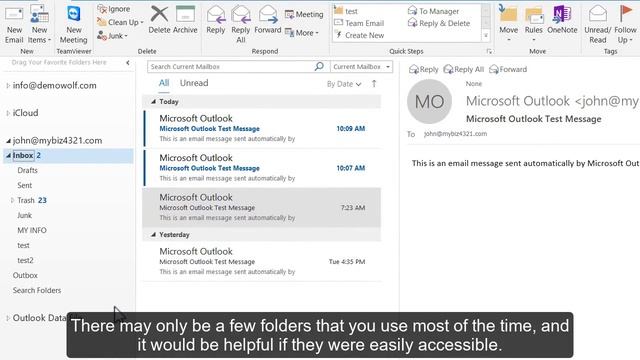Click the MO sender avatar
The width and height of the screenshot is (640, 360).
pyautogui.click(x=429, y=102)
